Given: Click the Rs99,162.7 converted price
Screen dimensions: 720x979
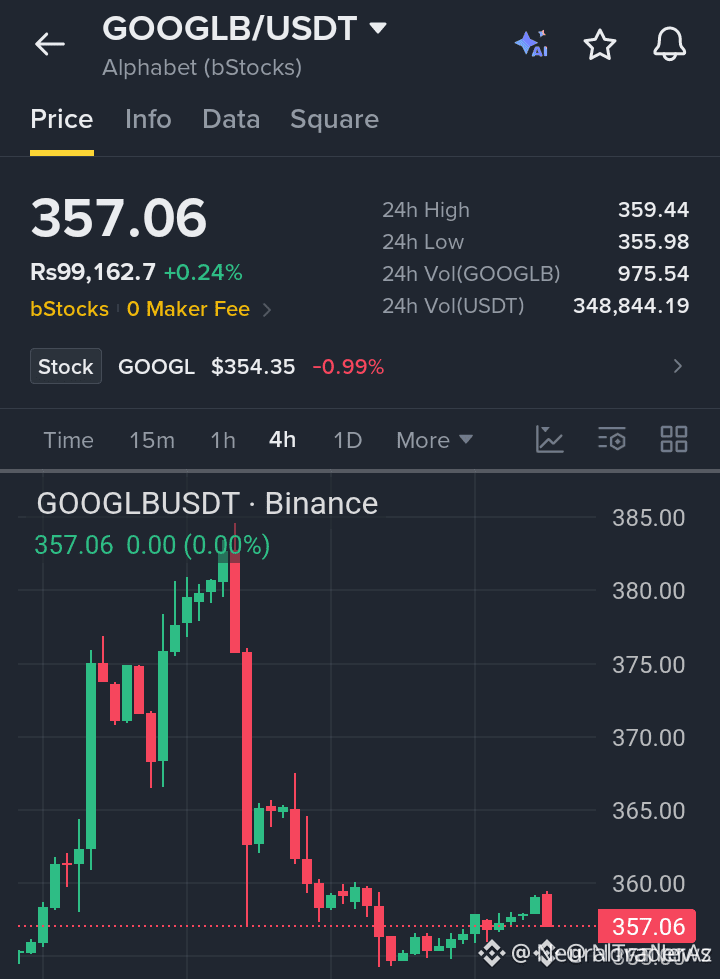Looking at the screenshot, I should (x=93, y=272).
